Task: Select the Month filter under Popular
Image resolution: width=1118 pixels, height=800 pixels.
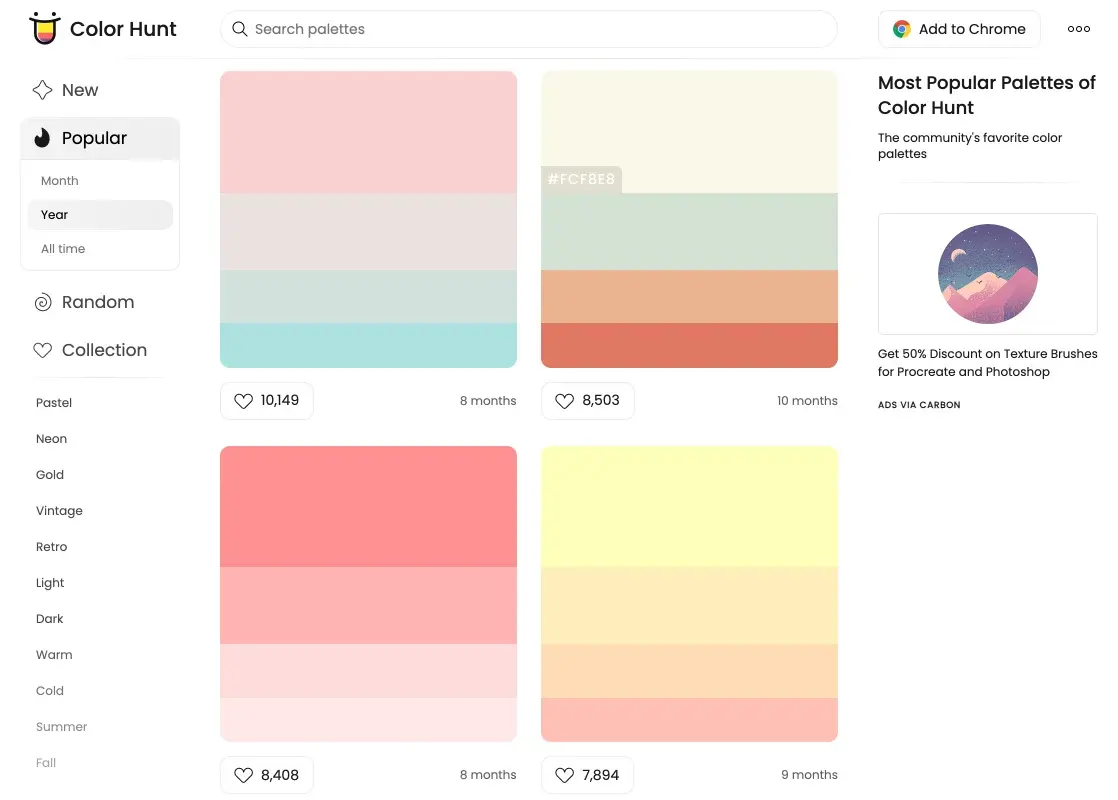Action: tap(60, 181)
